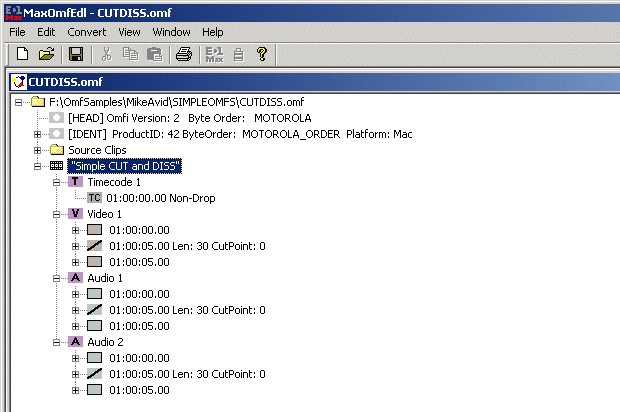Select the Video 1 track label
620x412 pixels.
pyautogui.click(x=104, y=214)
